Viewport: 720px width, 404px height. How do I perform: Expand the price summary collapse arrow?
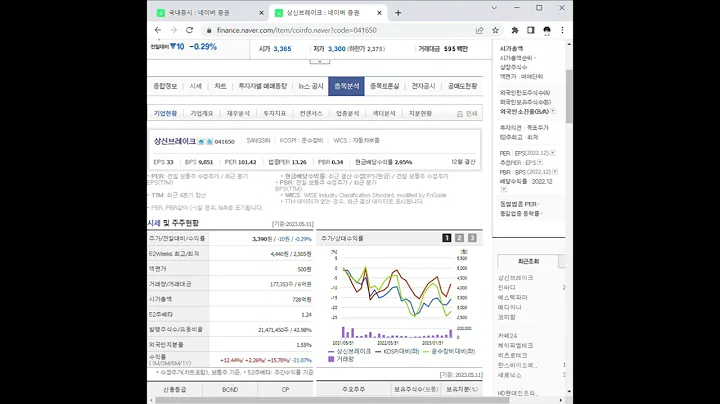320,62
